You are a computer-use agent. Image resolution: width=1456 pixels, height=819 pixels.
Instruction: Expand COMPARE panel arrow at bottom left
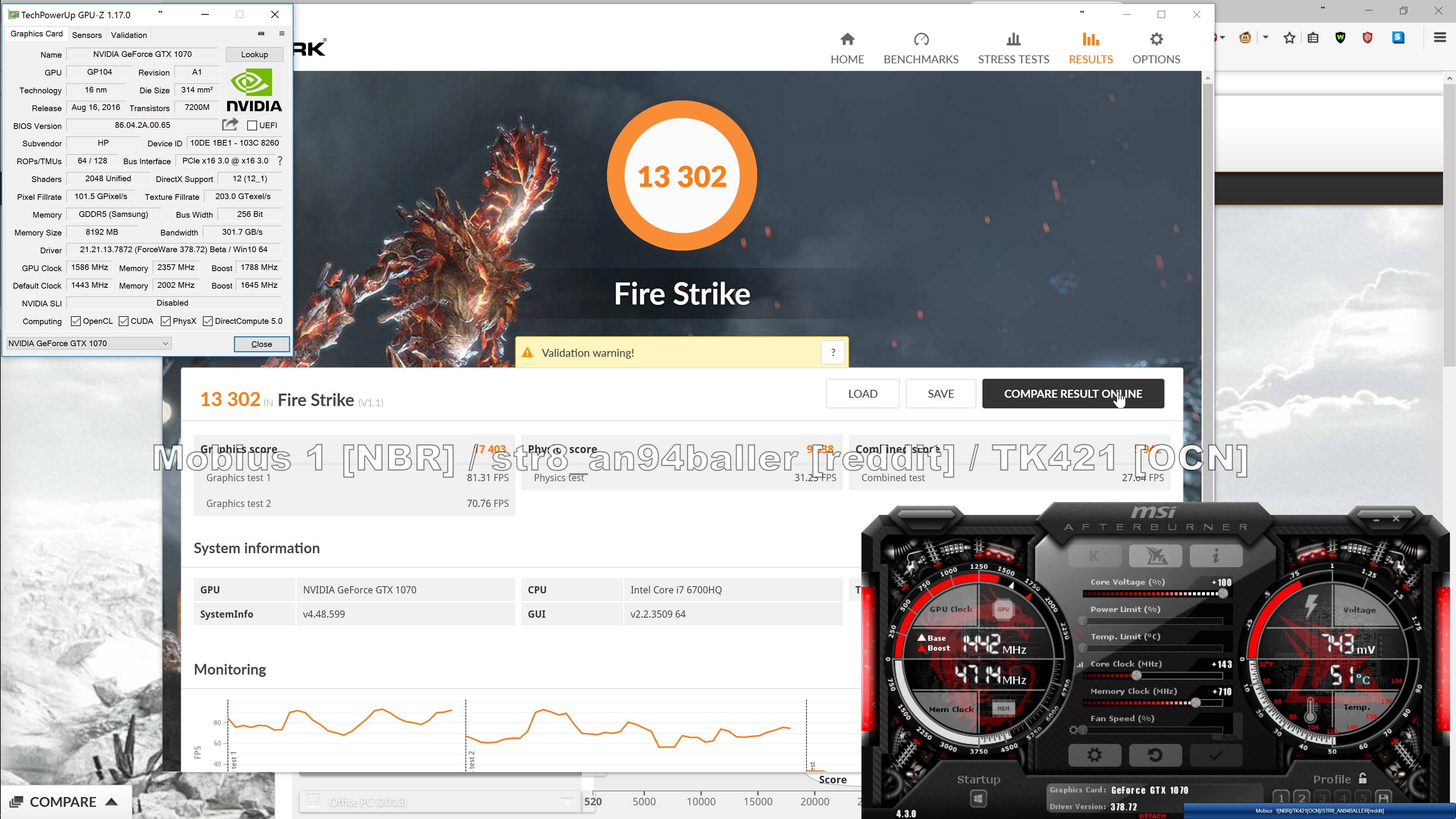[x=111, y=802]
